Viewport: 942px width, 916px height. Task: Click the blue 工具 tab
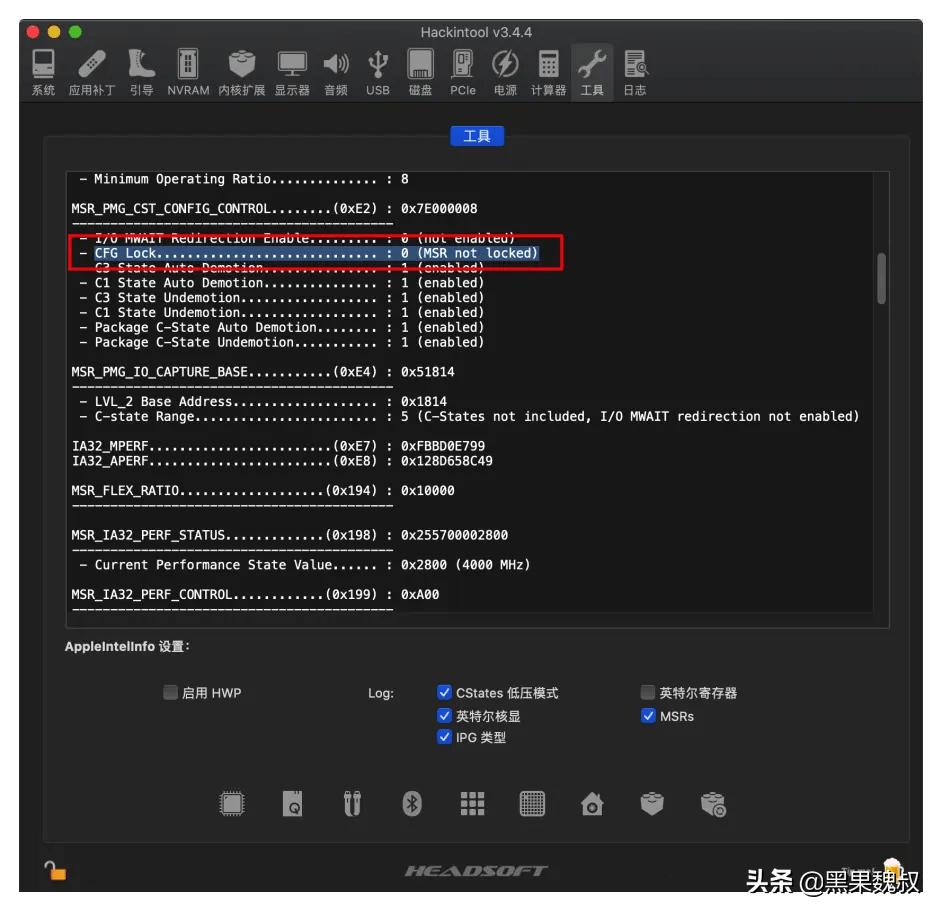(477, 136)
